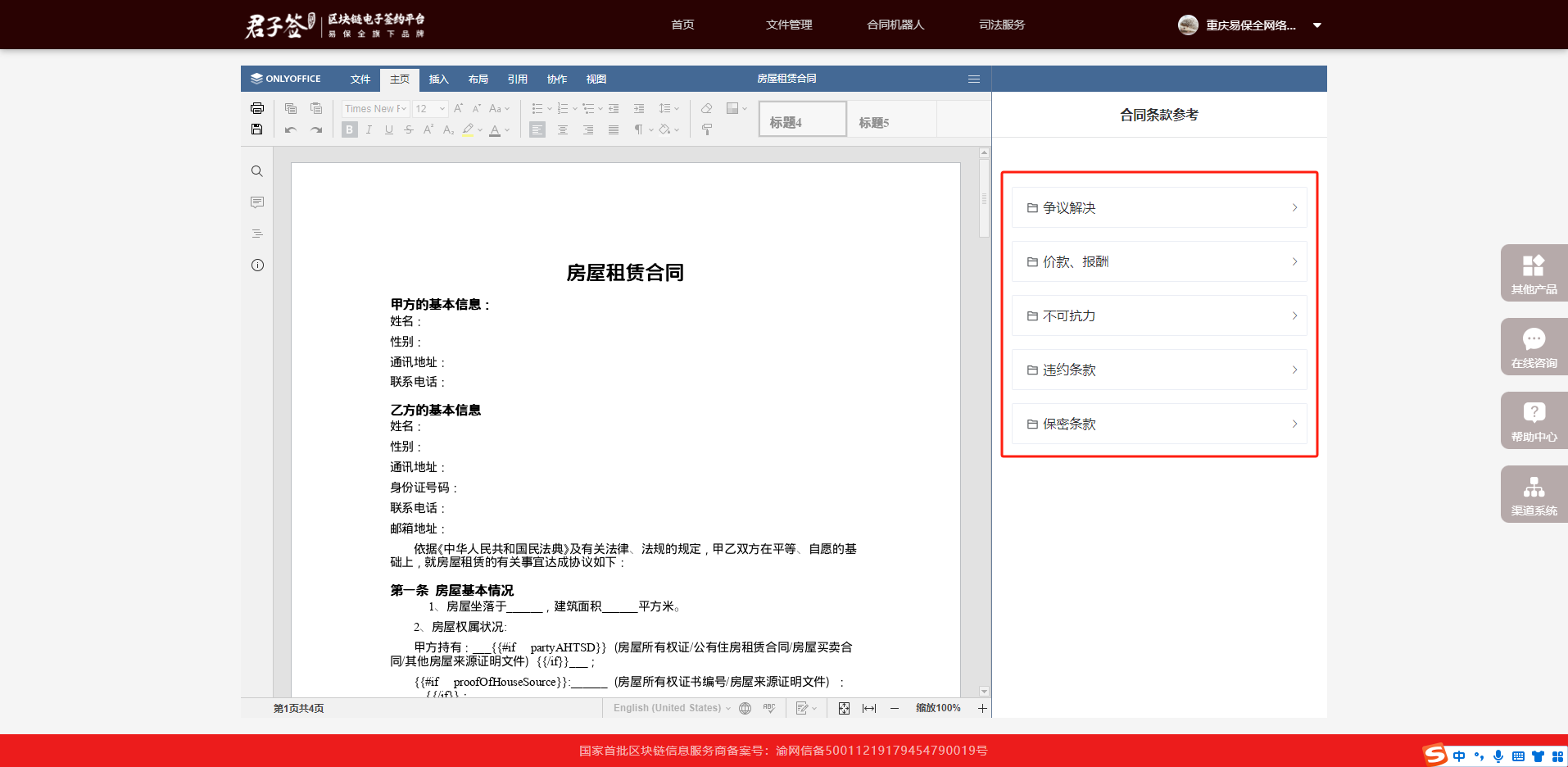Switch to the 视图 tab

coord(596,79)
